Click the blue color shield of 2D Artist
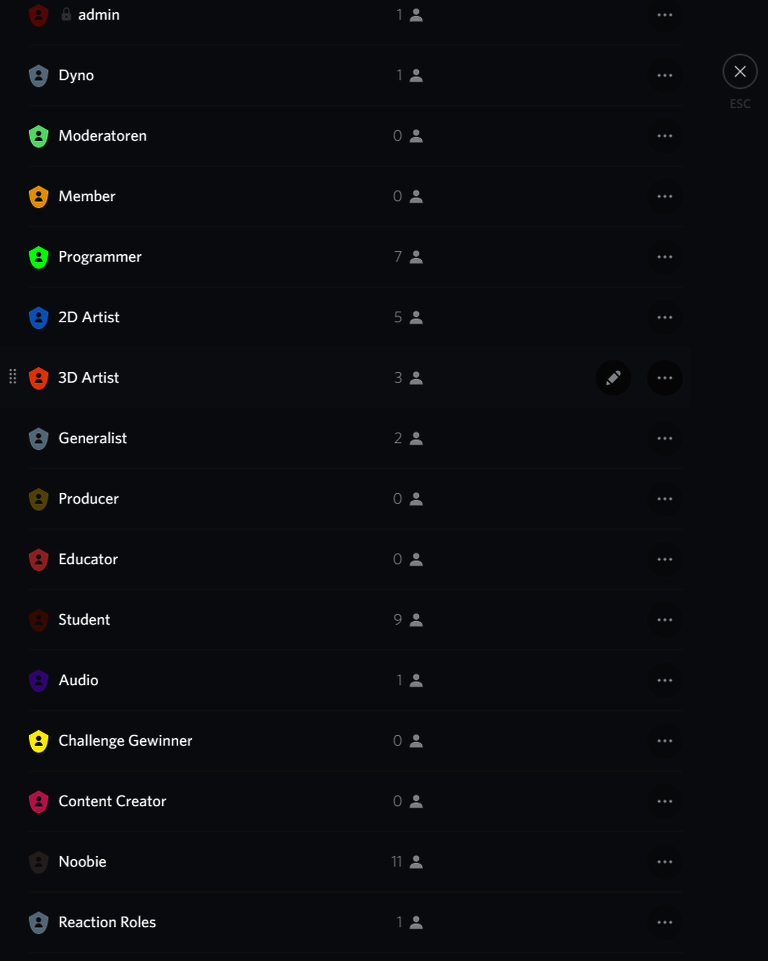This screenshot has height=961, width=768. tap(39, 318)
